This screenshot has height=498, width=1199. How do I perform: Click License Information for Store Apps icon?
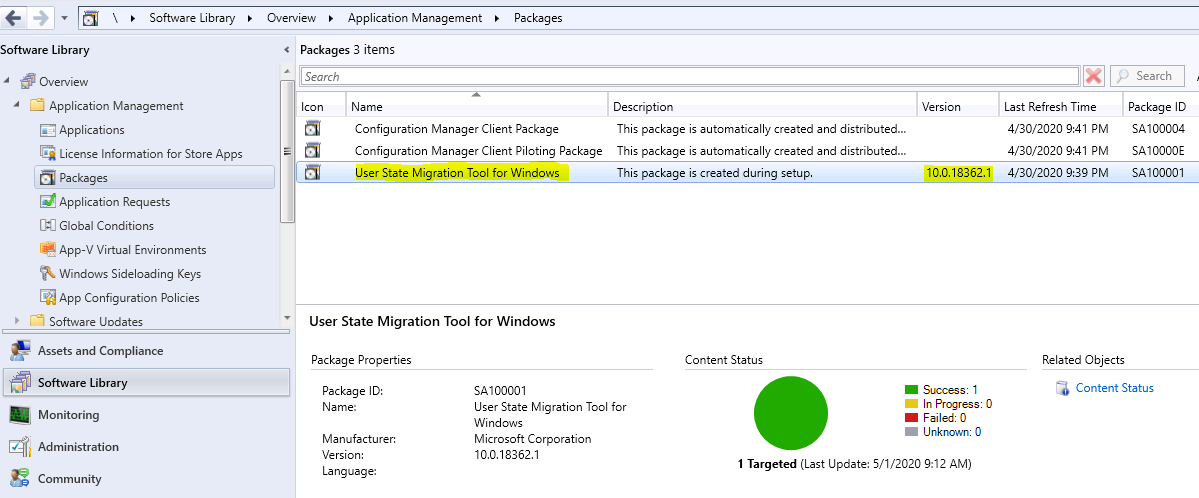click(47, 154)
